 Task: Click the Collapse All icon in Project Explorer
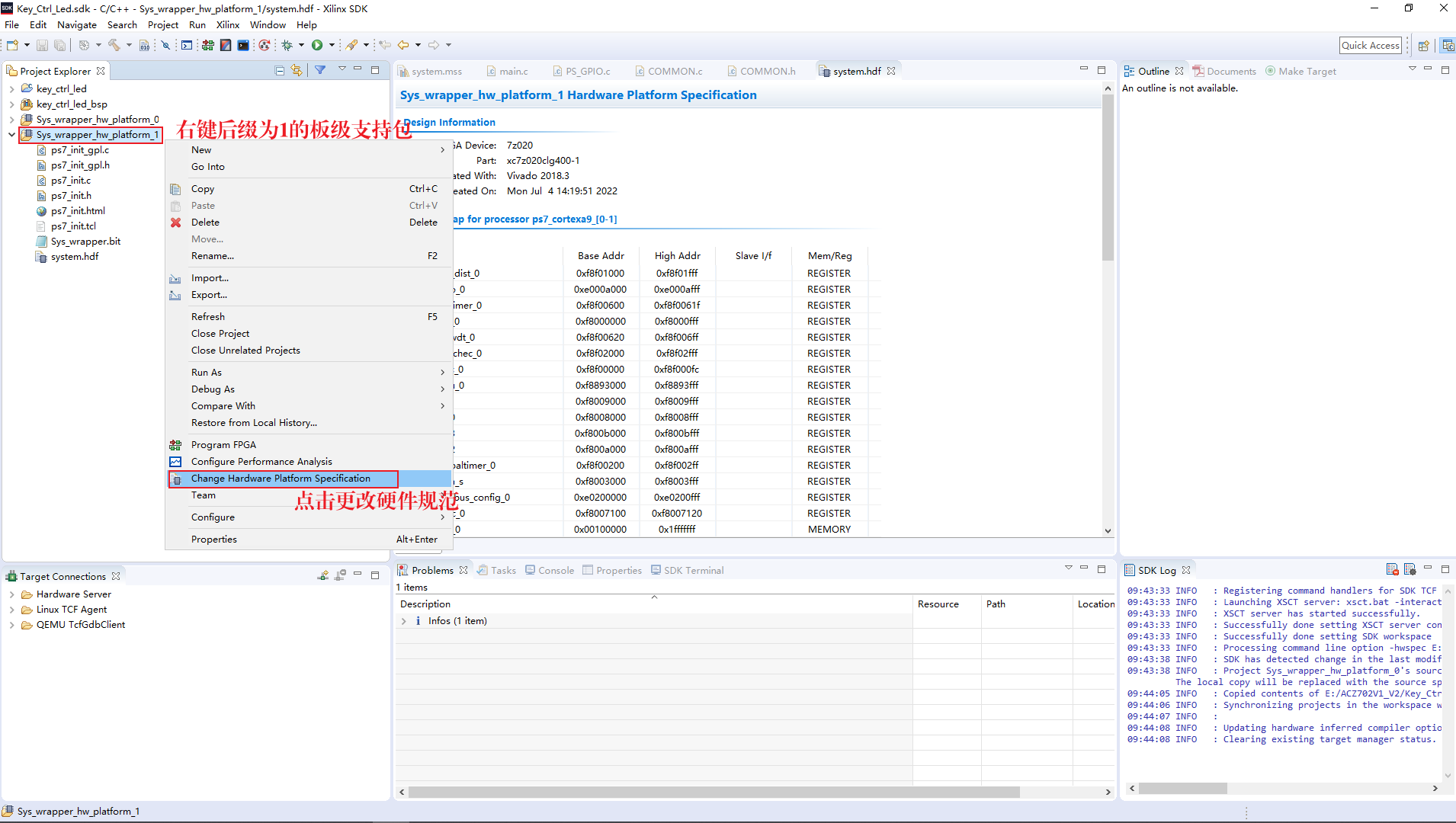tap(279, 70)
